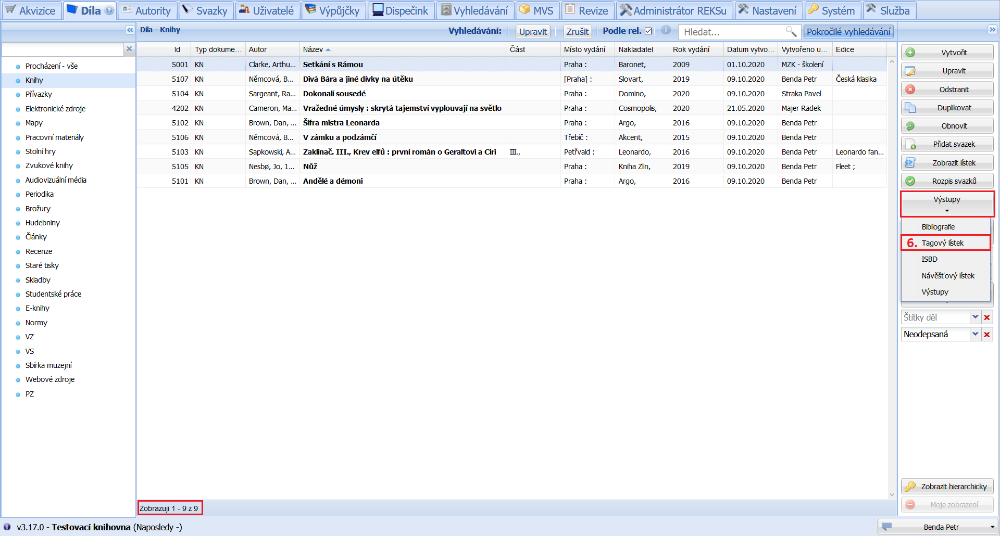1000x536 pixels.
Task: Open the Benda Petr user menu
Action: tap(939, 526)
